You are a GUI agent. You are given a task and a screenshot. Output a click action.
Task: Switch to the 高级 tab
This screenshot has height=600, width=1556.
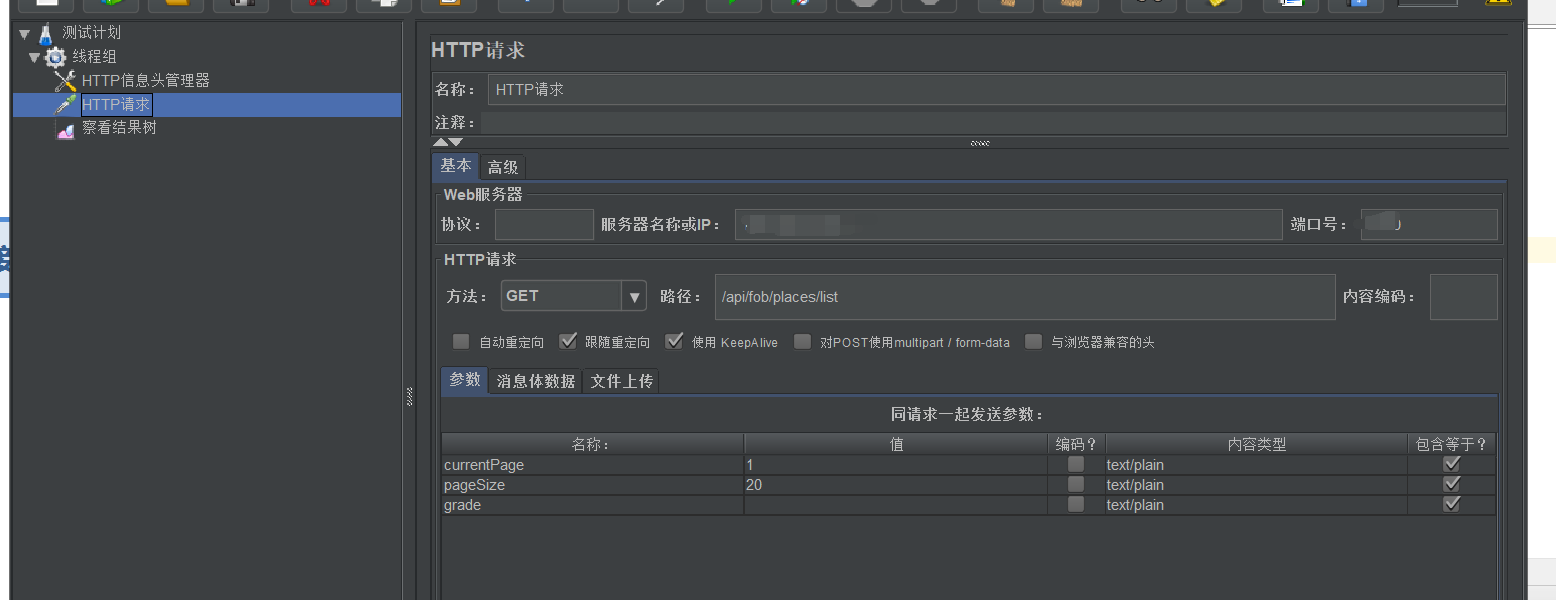coord(502,166)
